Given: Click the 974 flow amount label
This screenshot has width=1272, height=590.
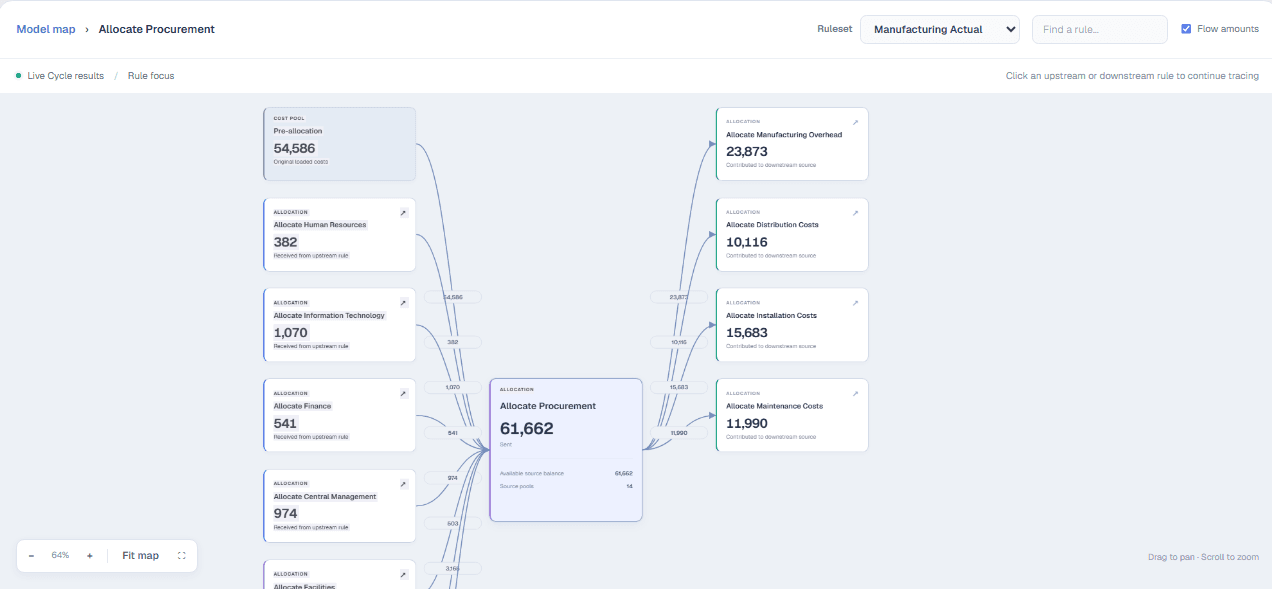Looking at the screenshot, I should coord(453,478).
